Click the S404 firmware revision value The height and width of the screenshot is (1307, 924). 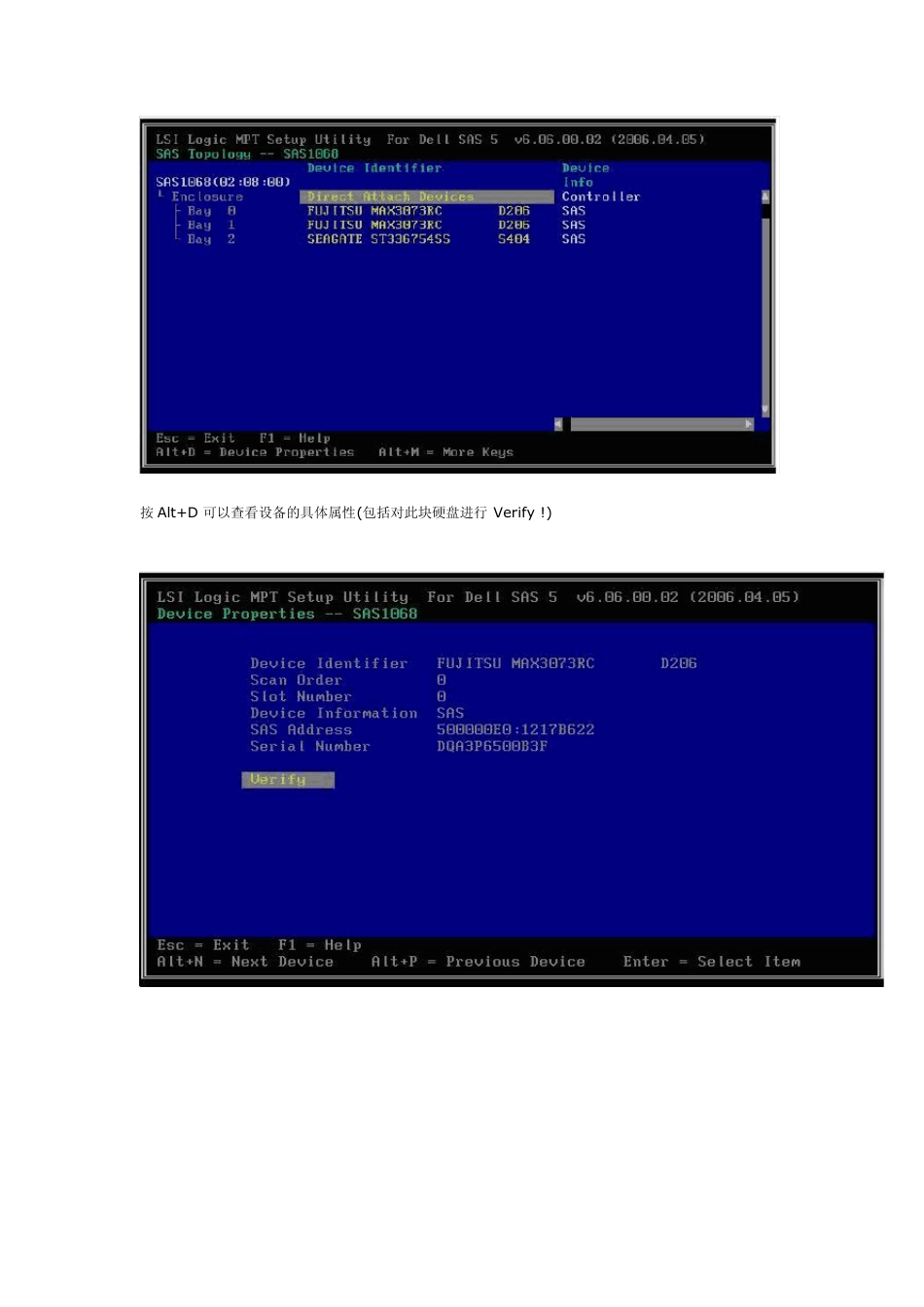514,239
